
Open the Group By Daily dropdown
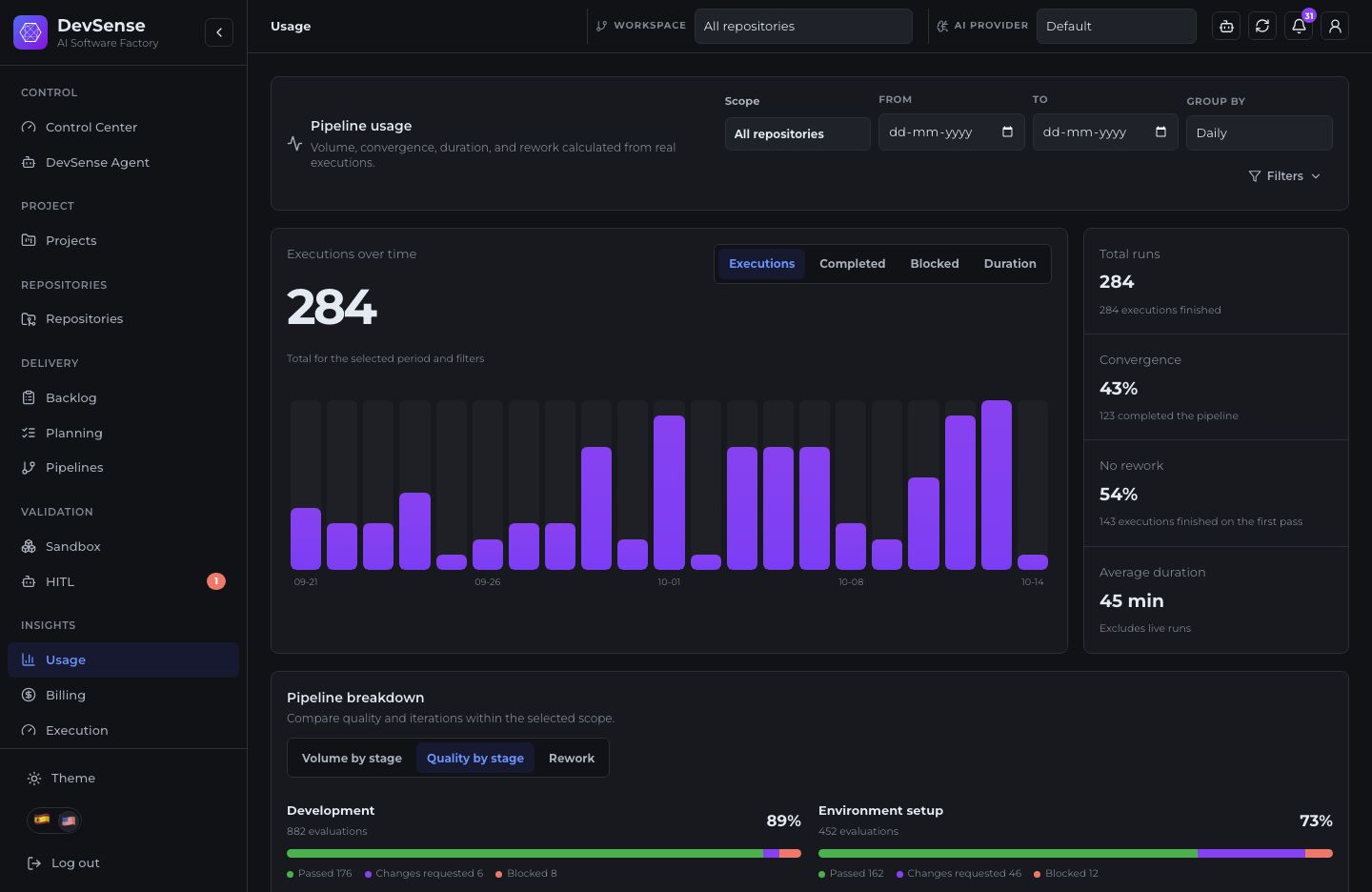(1259, 132)
